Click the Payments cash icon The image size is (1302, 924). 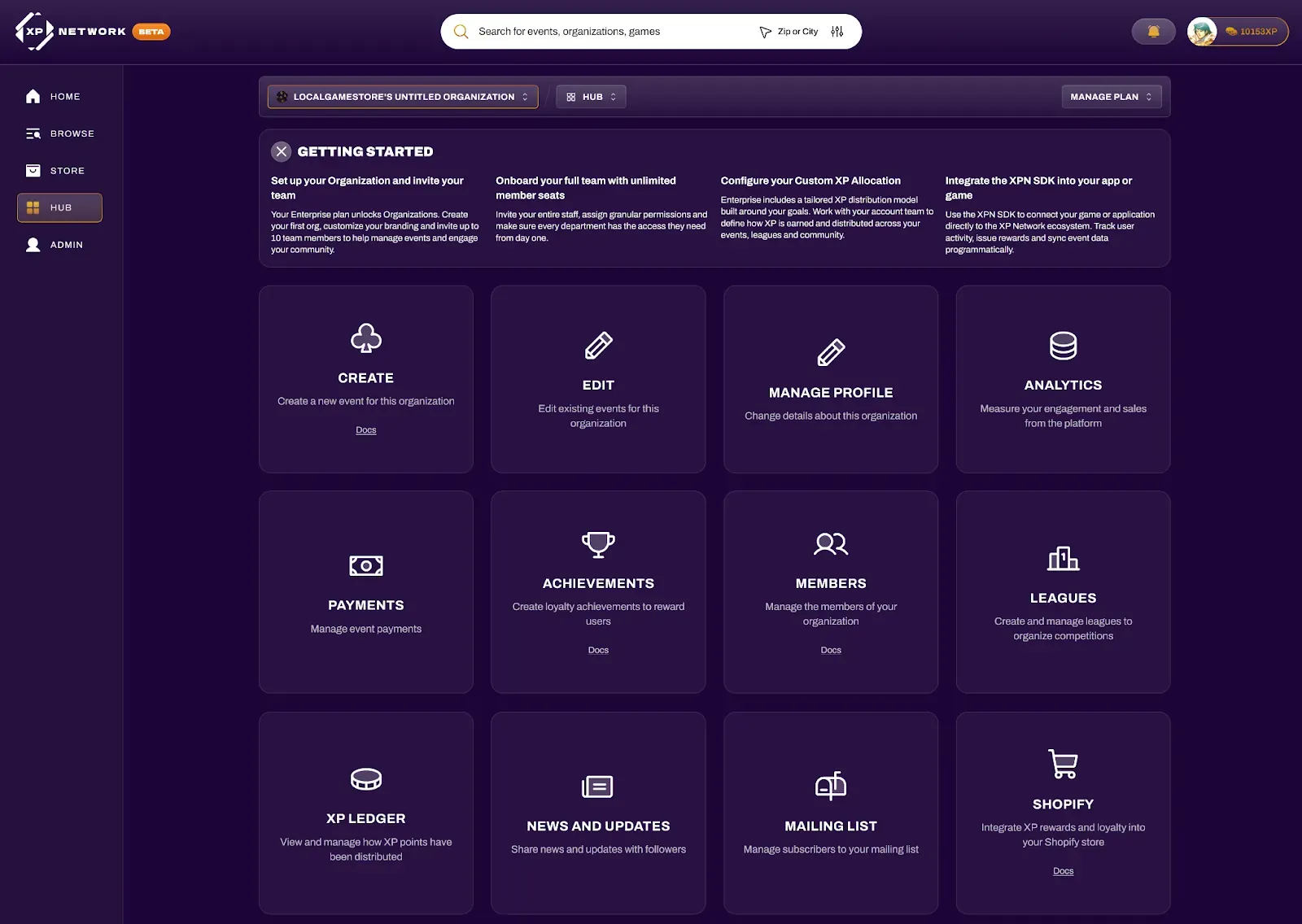click(365, 565)
